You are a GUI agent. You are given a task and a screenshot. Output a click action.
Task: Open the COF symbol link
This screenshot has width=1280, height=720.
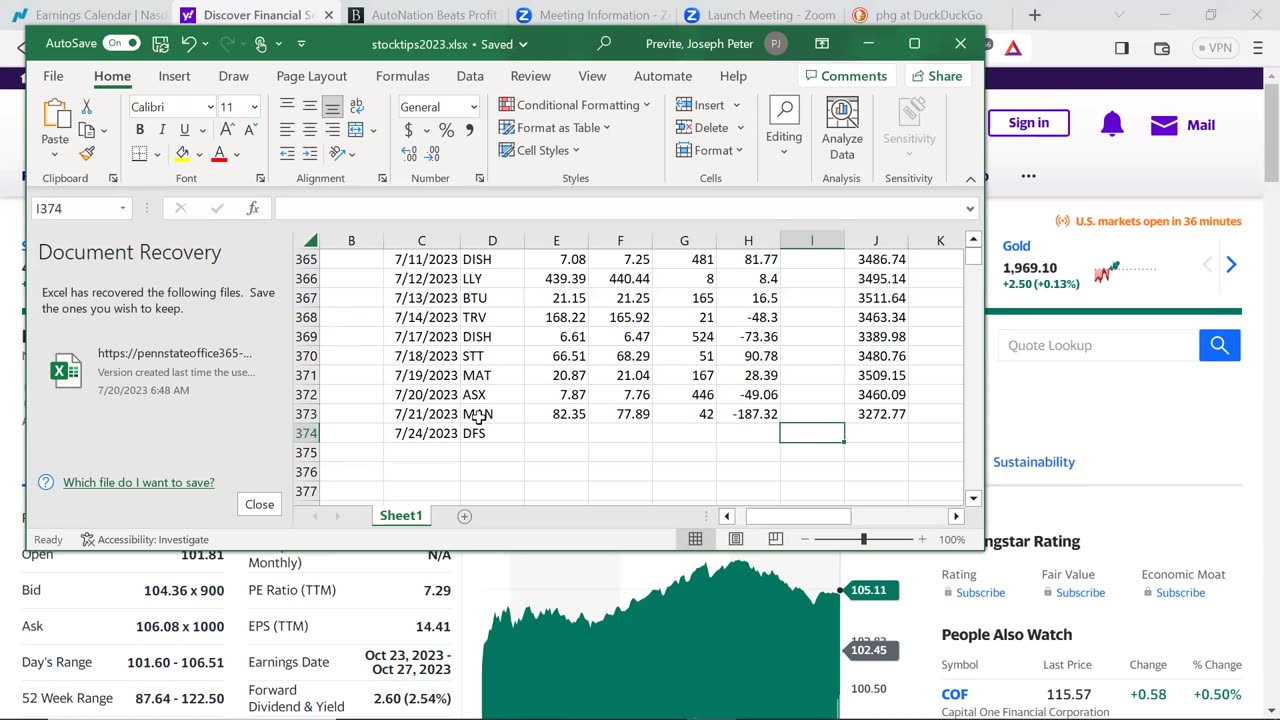[954, 694]
